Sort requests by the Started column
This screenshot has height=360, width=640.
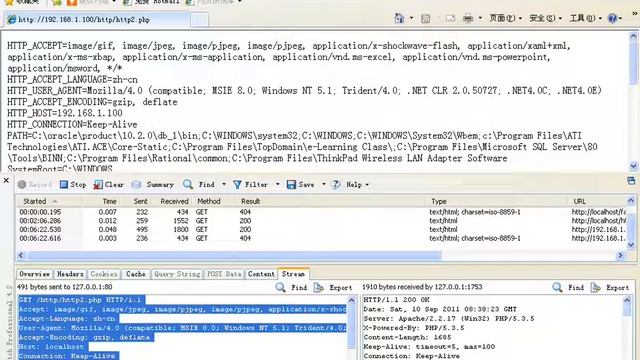(x=49, y=201)
